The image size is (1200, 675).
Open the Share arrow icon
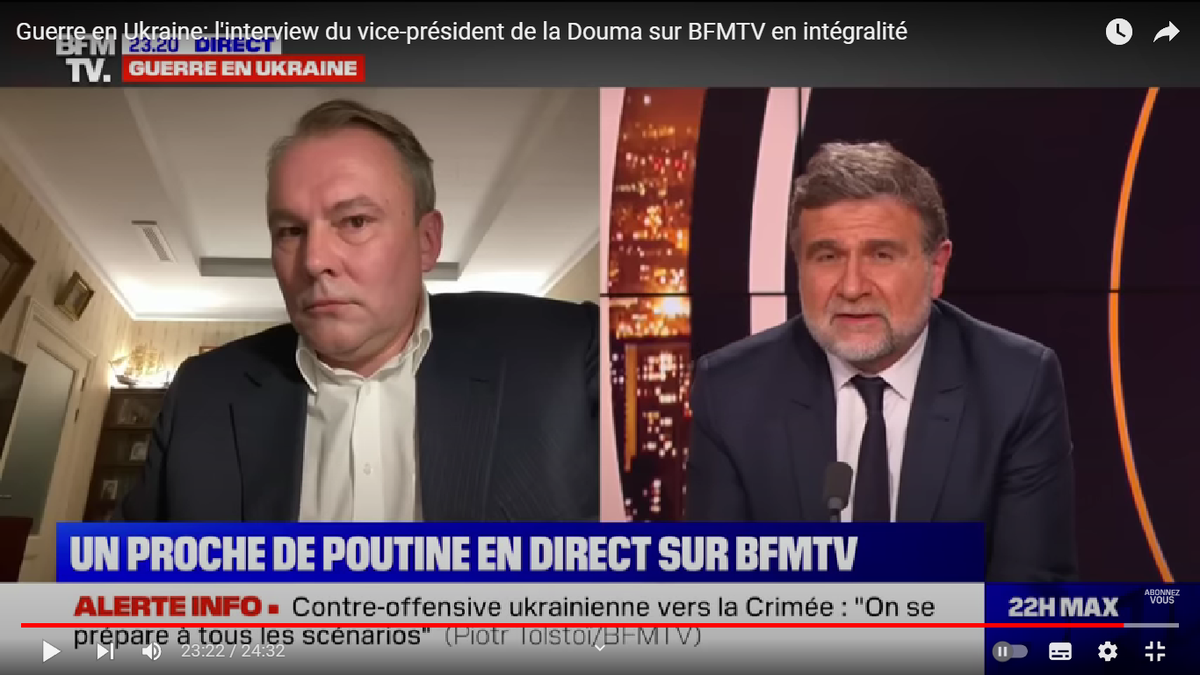(1166, 32)
